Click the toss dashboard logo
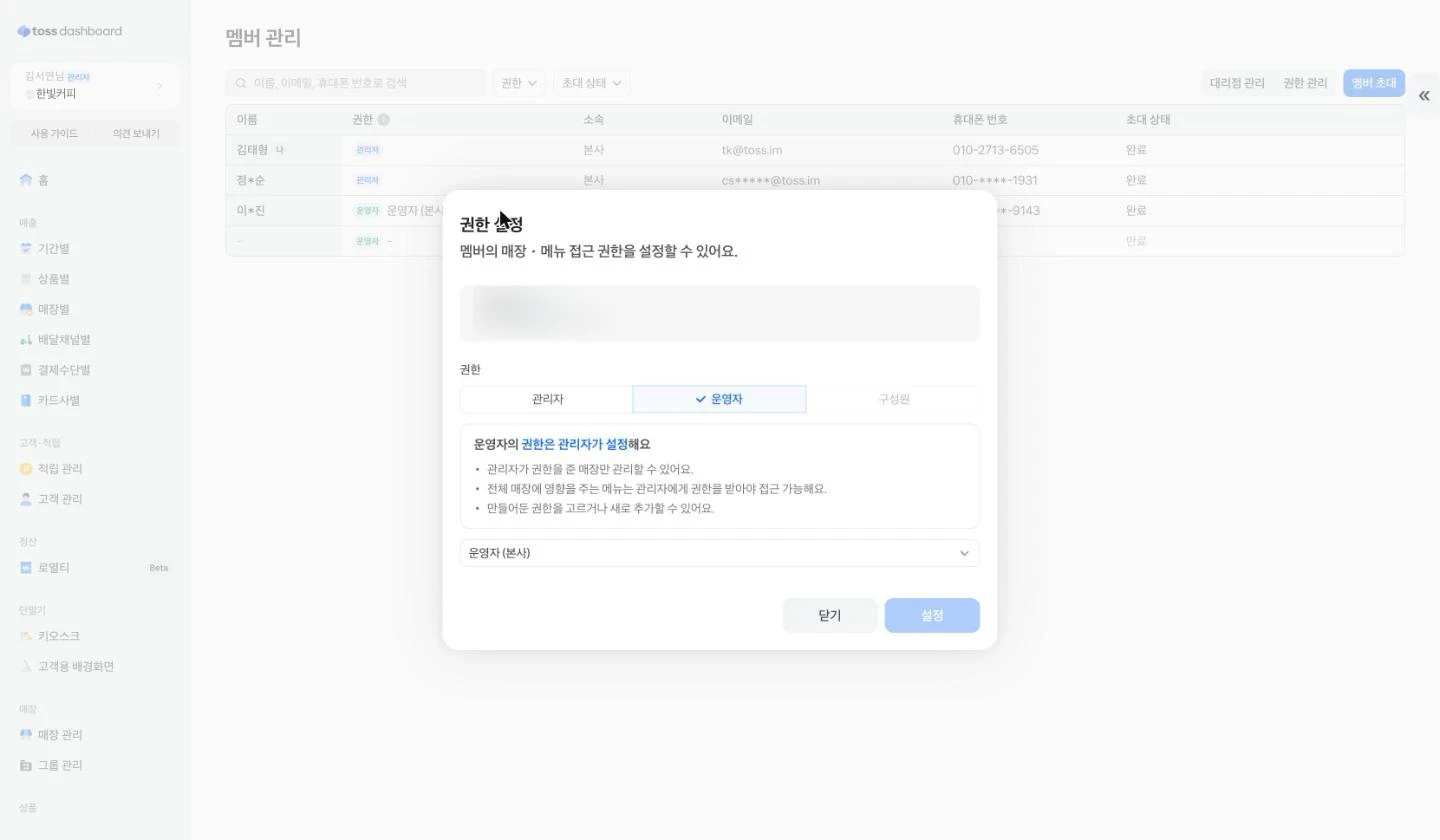The width and height of the screenshot is (1440, 840). (70, 31)
